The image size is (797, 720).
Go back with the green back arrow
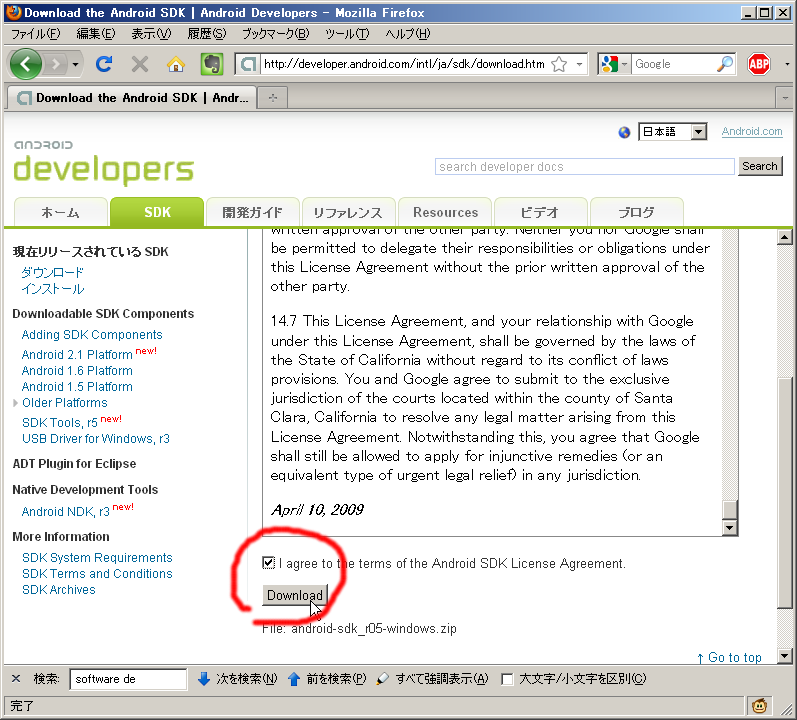(26, 64)
